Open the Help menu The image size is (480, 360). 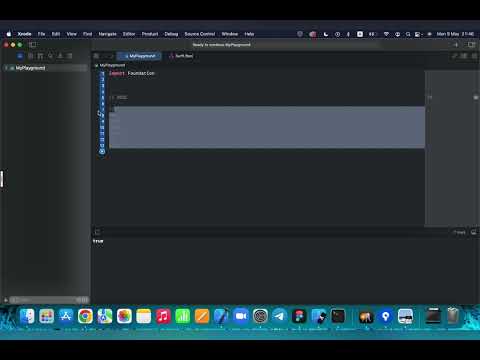click(x=249, y=34)
